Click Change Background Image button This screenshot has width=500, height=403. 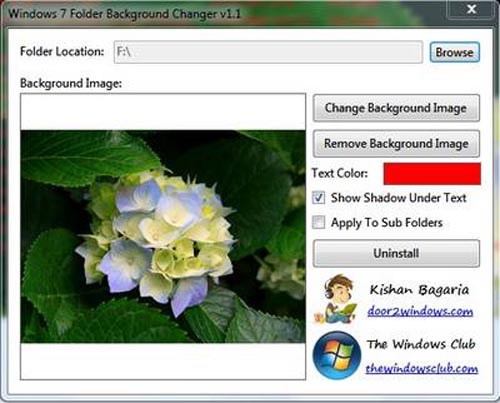(x=396, y=108)
